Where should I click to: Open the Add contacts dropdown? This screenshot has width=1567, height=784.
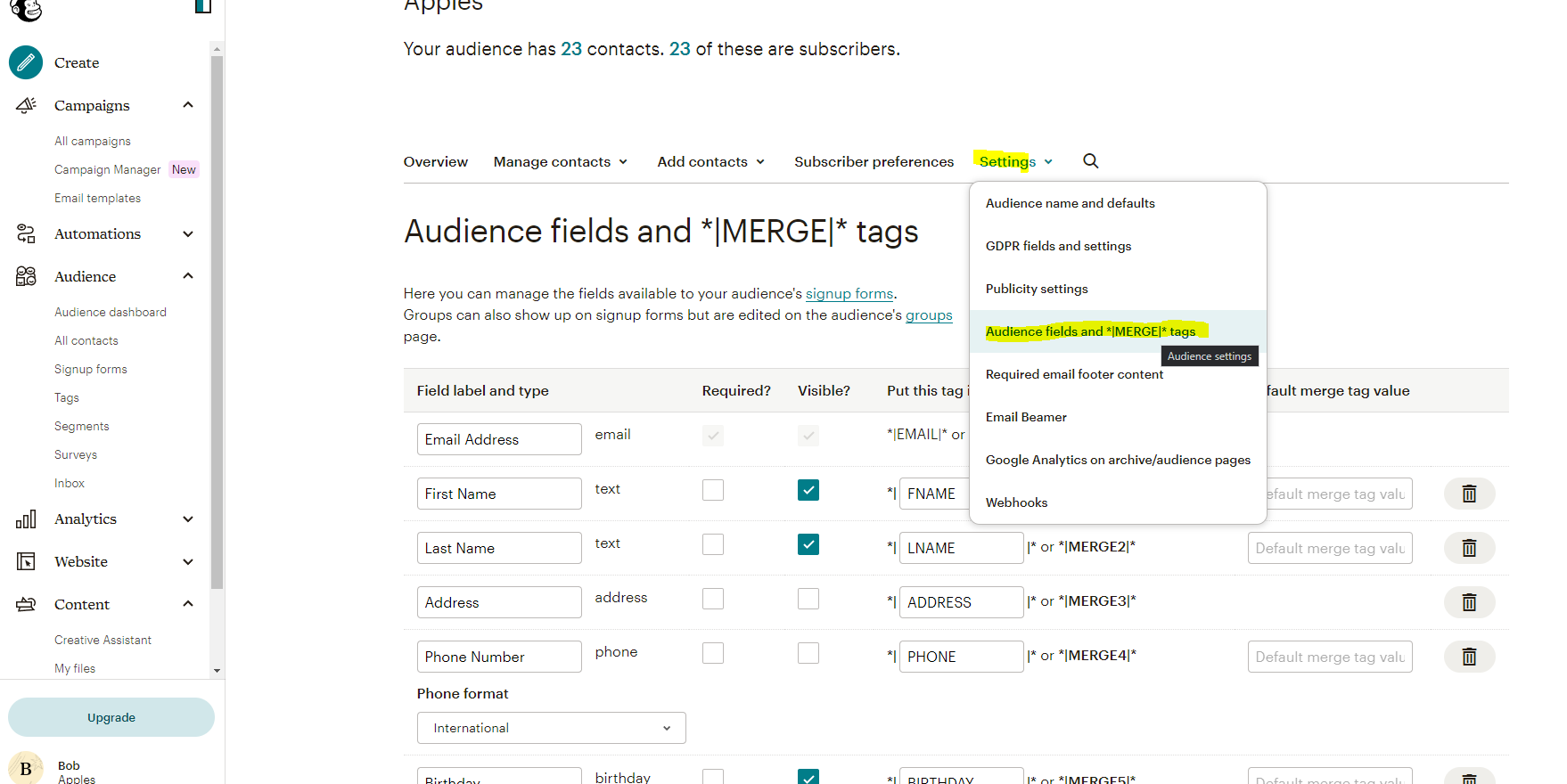click(711, 161)
